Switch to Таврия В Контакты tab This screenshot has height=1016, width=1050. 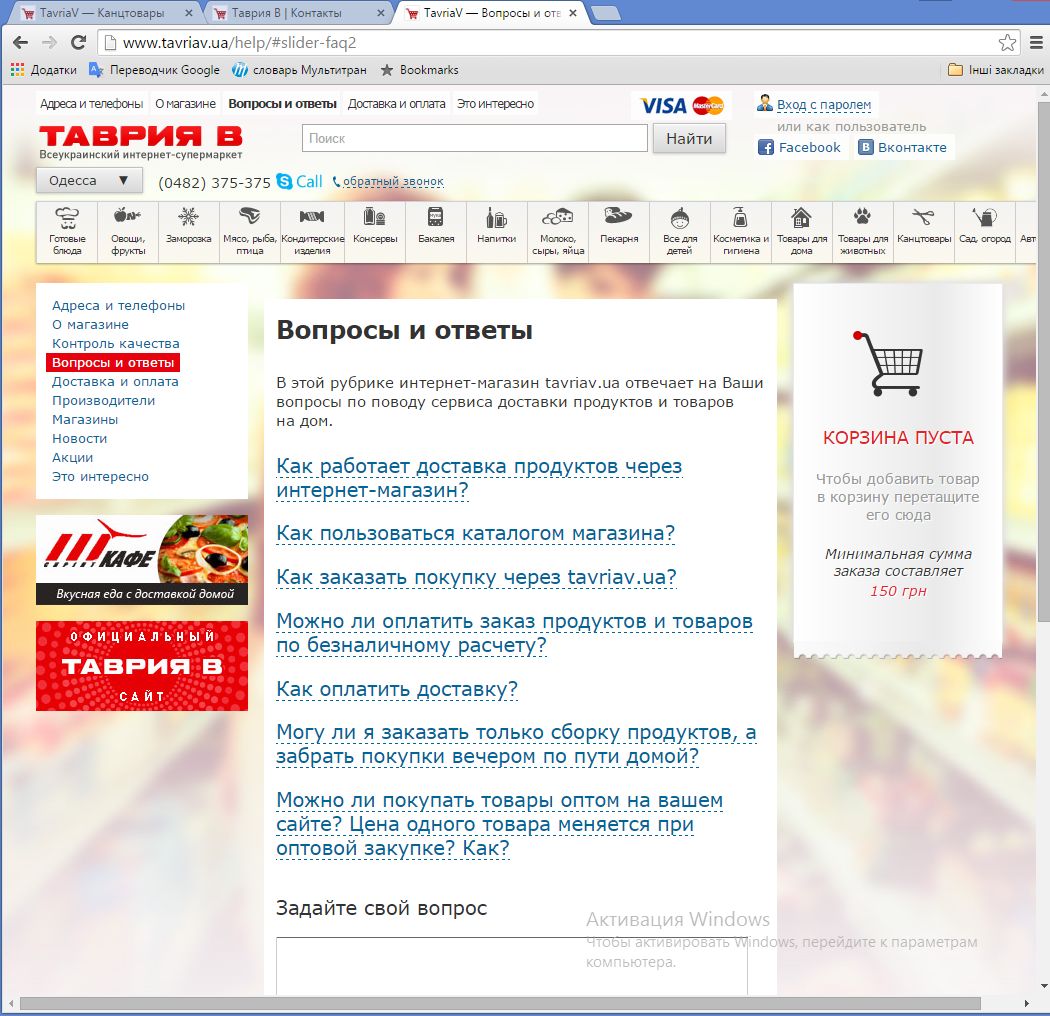tap(299, 13)
